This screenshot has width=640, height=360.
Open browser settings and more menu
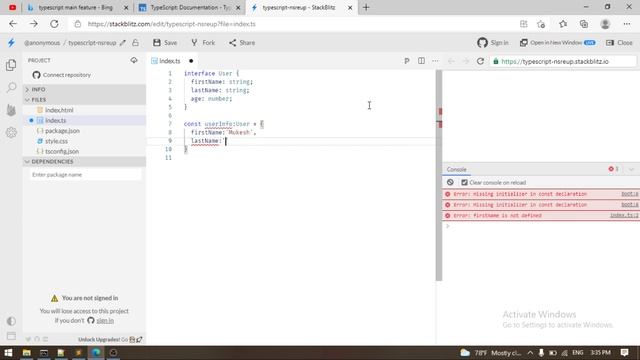(627, 24)
